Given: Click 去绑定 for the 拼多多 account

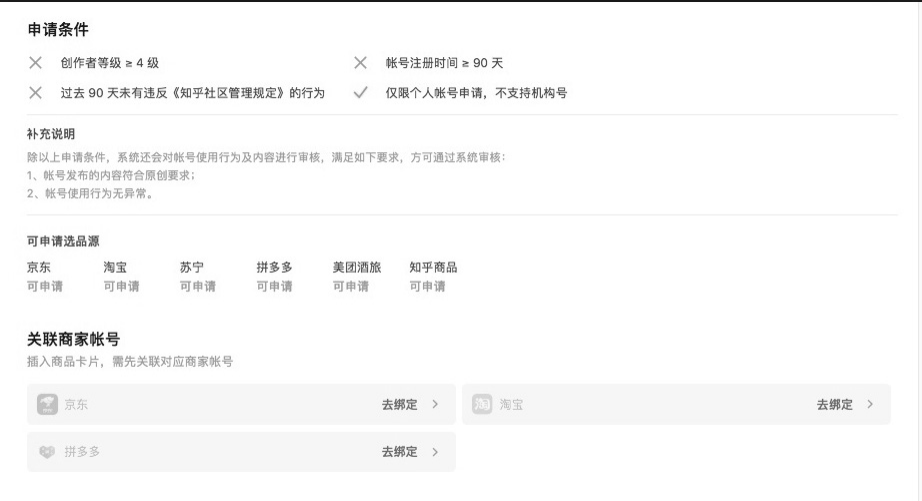Looking at the screenshot, I should (x=399, y=452).
